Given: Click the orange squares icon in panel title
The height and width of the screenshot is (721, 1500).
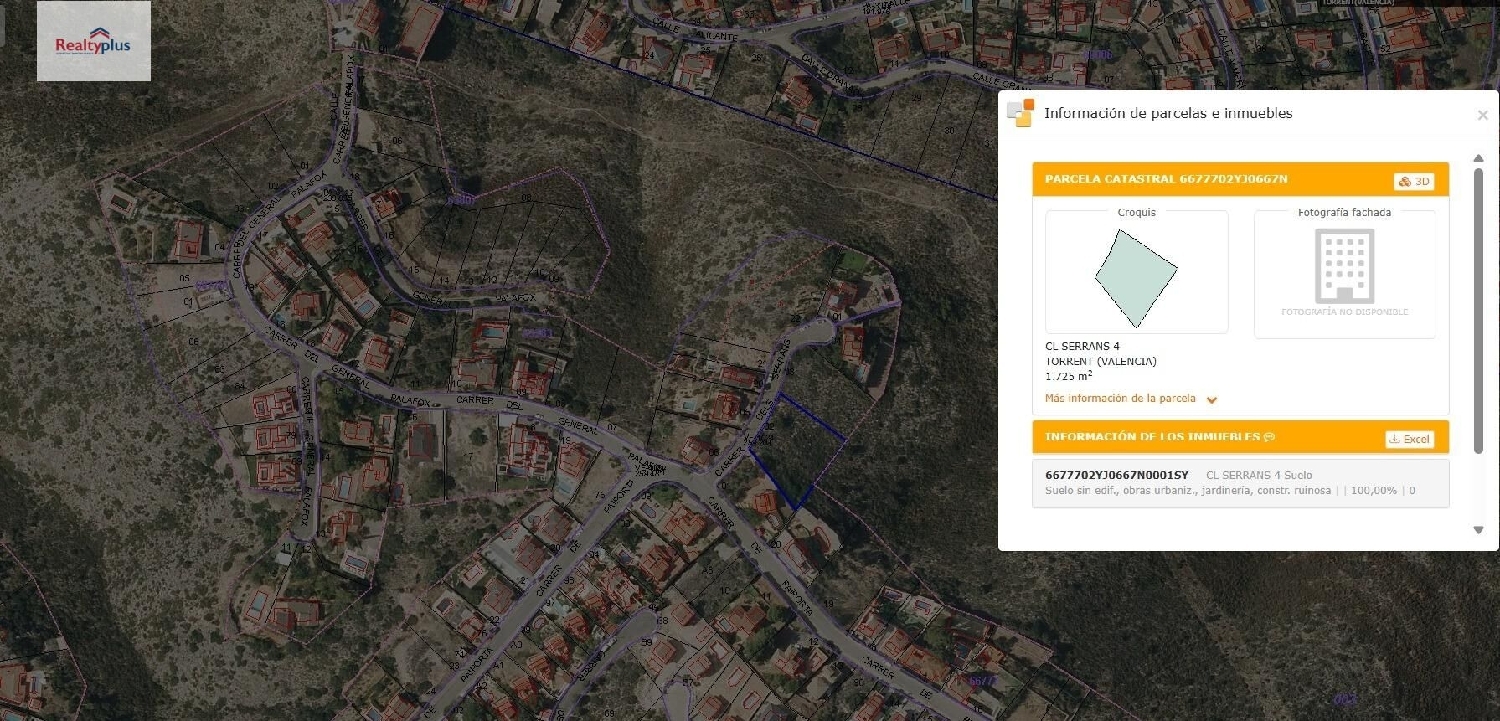Looking at the screenshot, I should tap(1021, 112).
